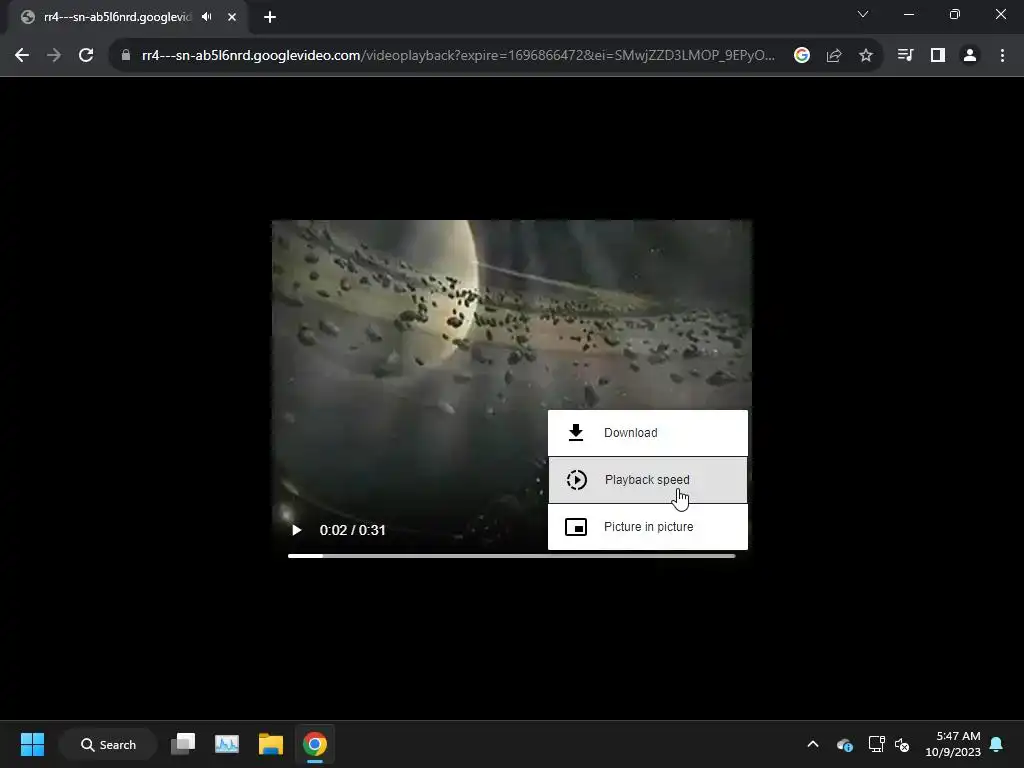The image size is (1024, 768).
Task: Go back with the browser back arrow
Action: click(x=22, y=56)
